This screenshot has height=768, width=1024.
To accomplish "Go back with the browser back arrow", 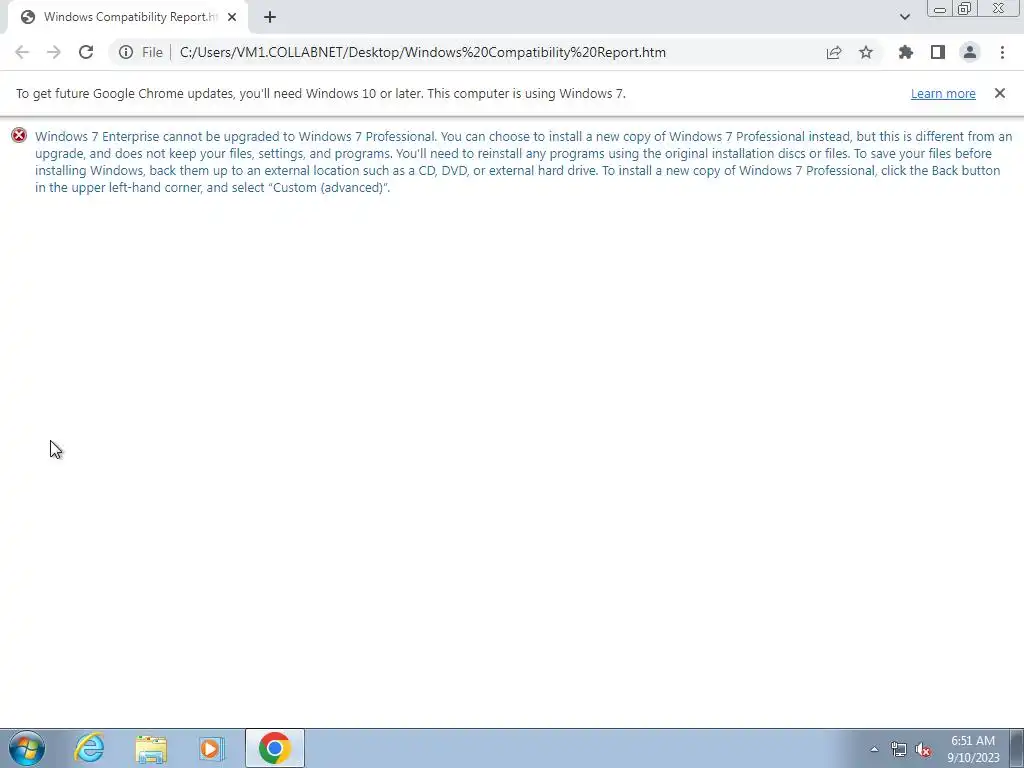I will click(22, 52).
